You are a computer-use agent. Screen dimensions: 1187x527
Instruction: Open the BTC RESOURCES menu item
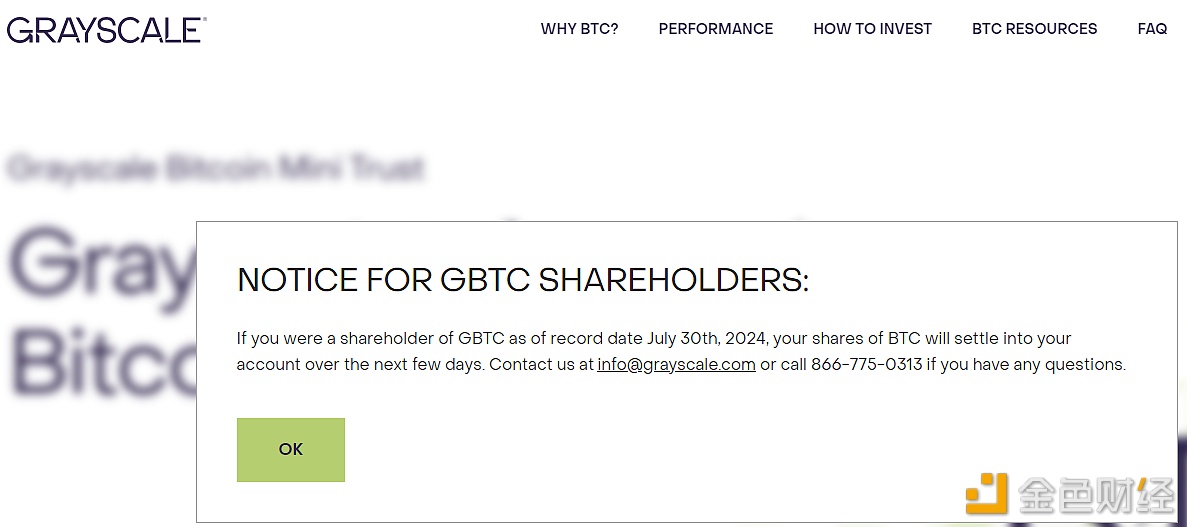(x=1034, y=29)
